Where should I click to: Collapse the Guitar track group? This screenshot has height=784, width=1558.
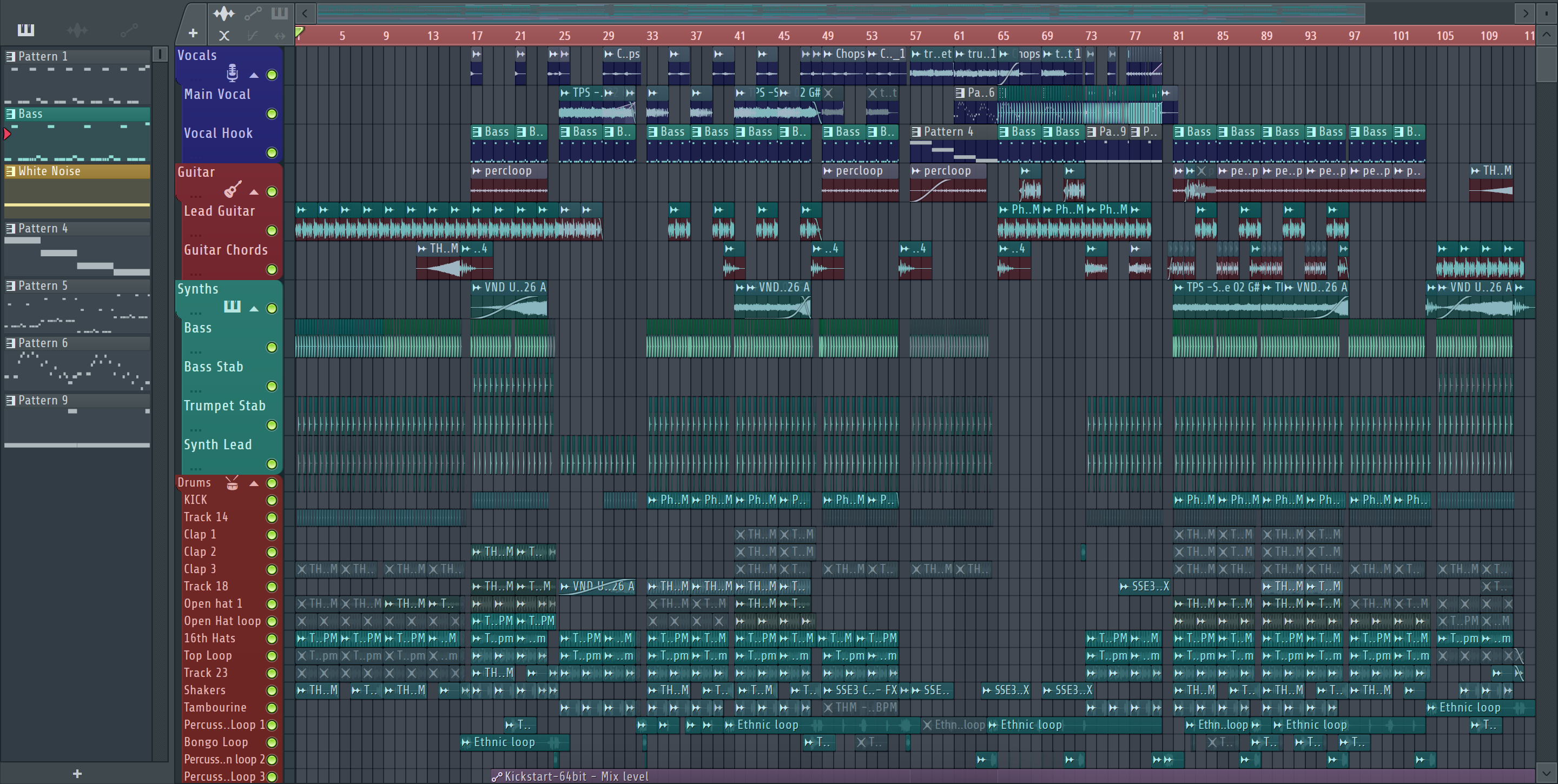point(254,192)
